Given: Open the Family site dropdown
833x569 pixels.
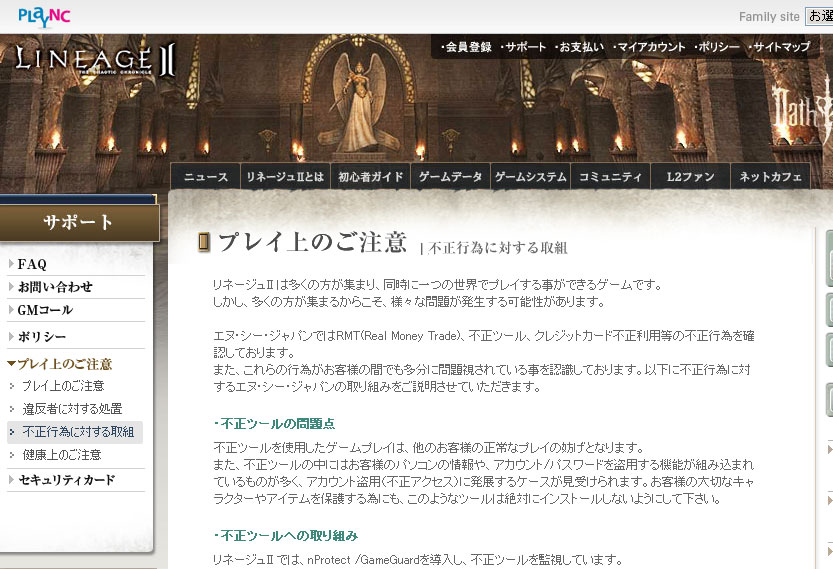Looking at the screenshot, I should [x=818, y=16].
